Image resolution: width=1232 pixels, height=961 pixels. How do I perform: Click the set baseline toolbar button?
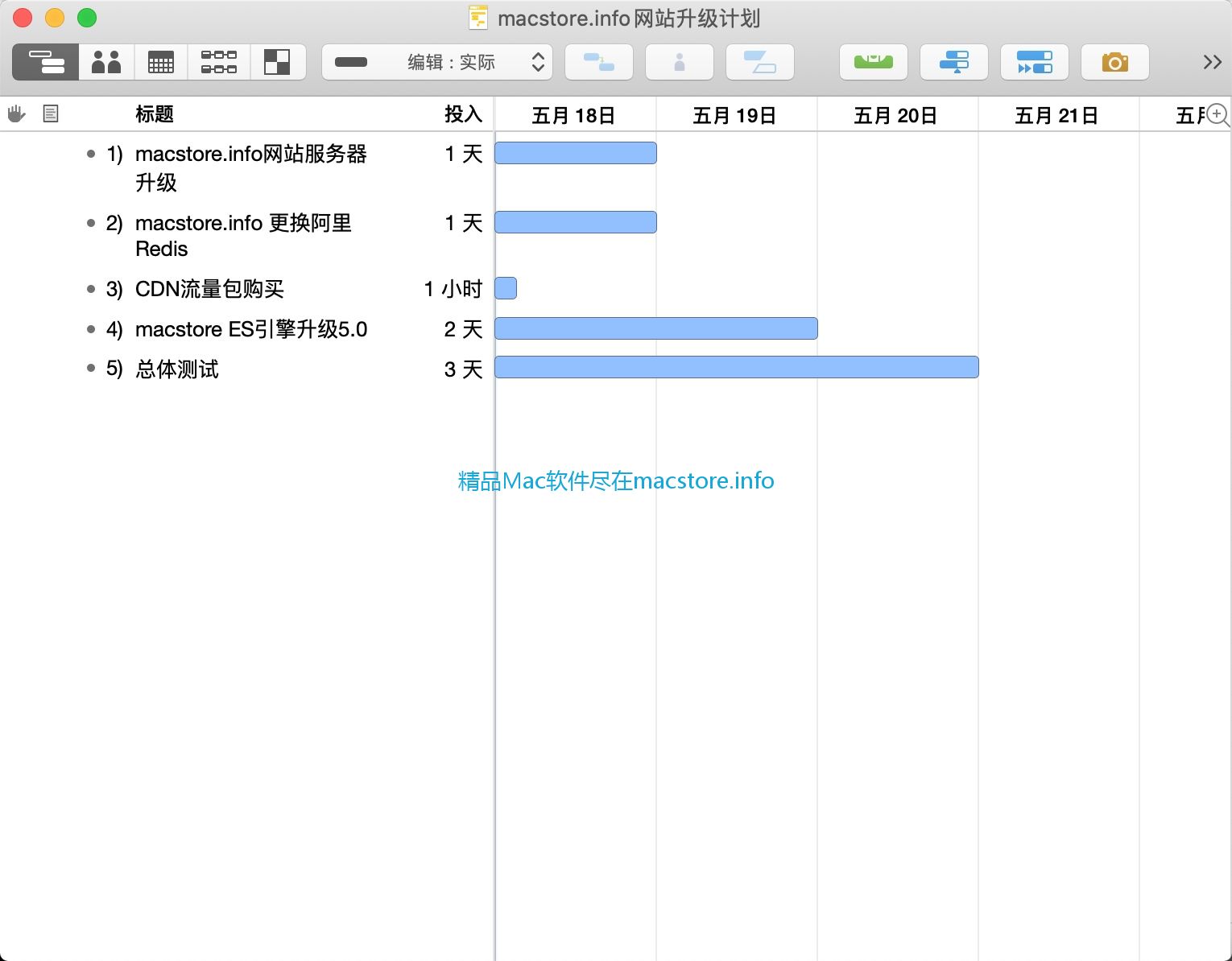click(x=954, y=62)
